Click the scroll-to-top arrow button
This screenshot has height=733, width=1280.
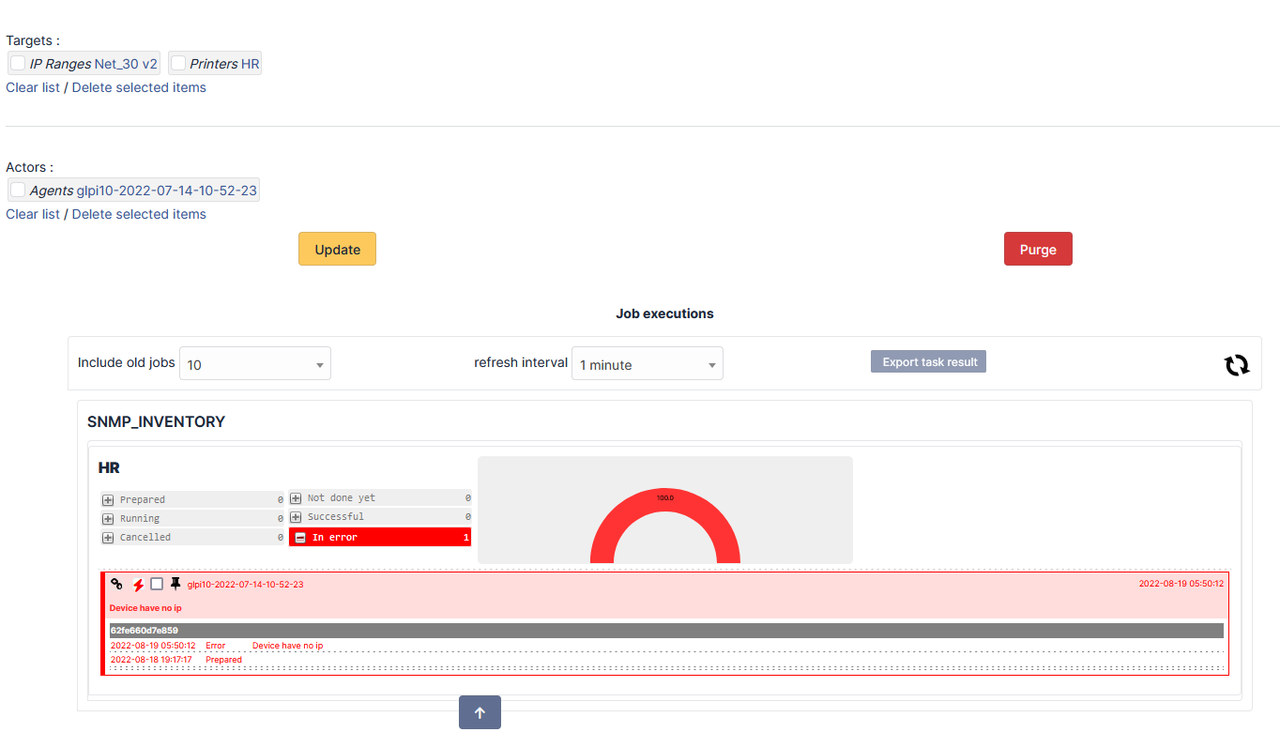point(479,712)
